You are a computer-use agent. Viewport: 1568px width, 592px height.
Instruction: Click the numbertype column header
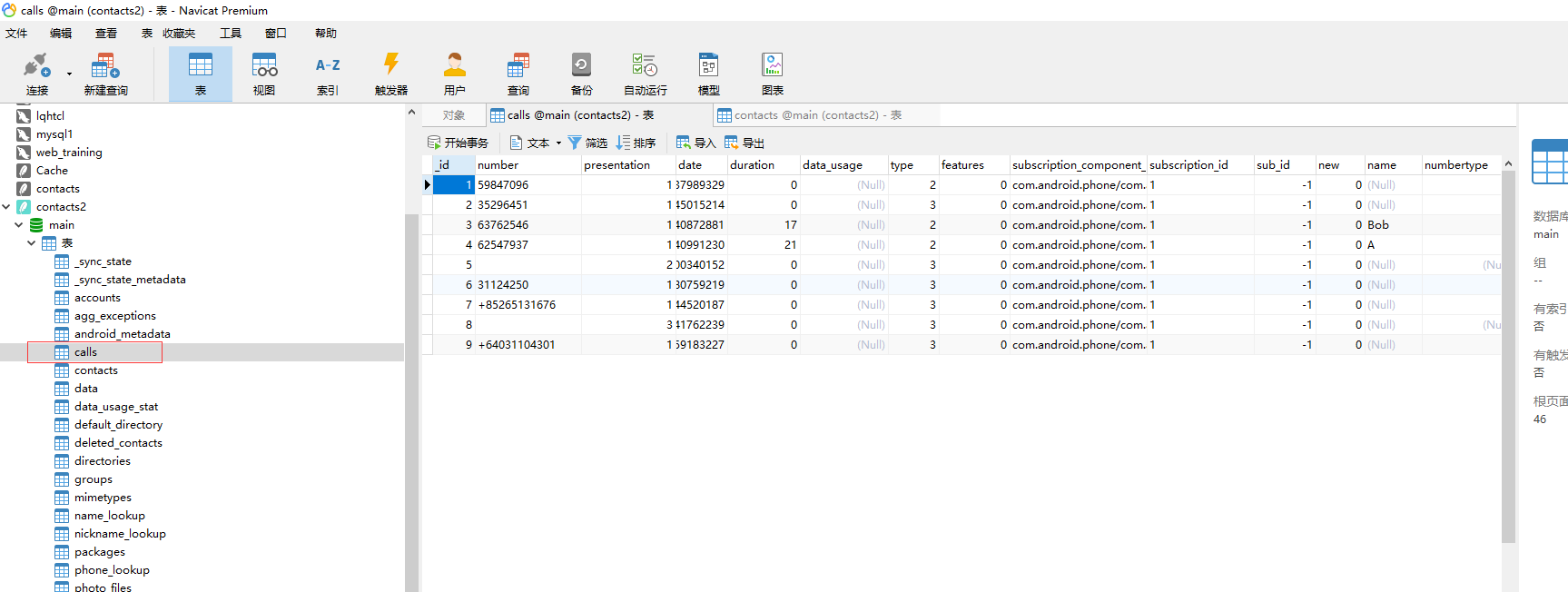click(1461, 164)
